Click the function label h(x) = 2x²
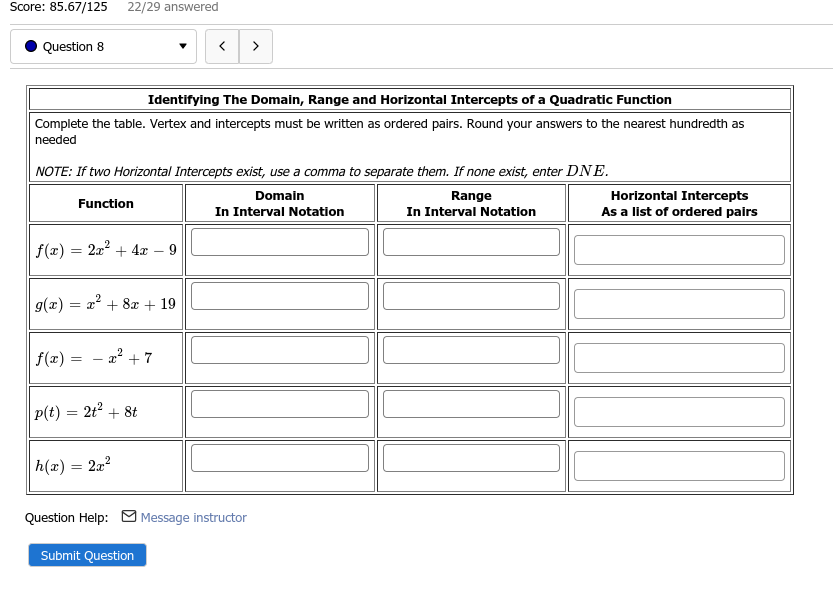This screenshot has width=833, height=602. (x=73, y=466)
